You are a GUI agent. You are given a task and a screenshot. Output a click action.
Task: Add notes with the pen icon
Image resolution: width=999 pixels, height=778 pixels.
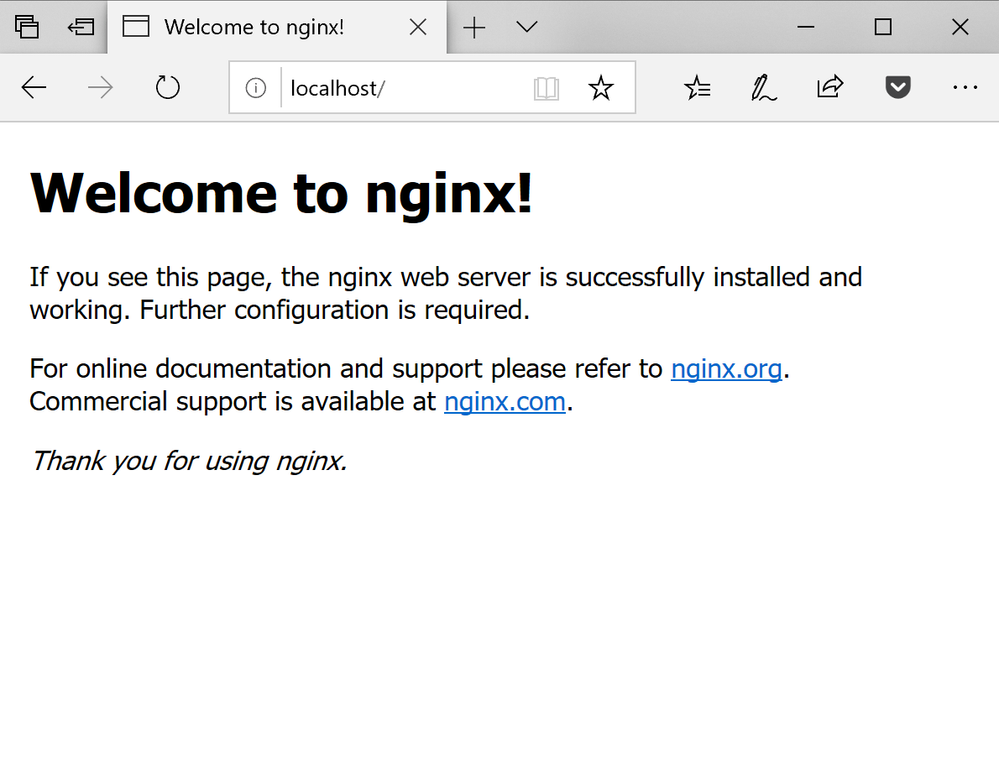click(x=763, y=88)
